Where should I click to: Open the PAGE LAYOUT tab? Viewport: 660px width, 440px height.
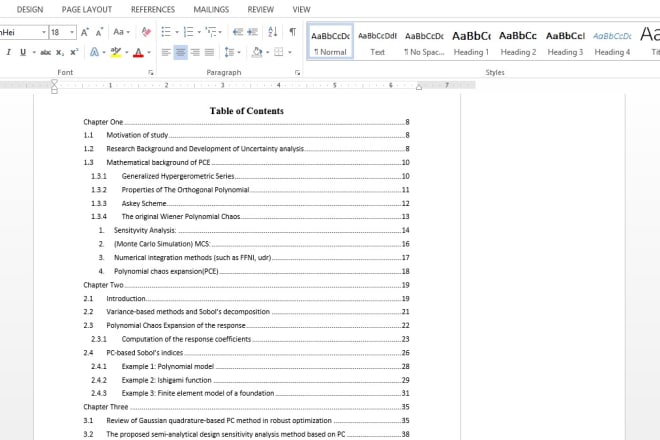[87, 9]
